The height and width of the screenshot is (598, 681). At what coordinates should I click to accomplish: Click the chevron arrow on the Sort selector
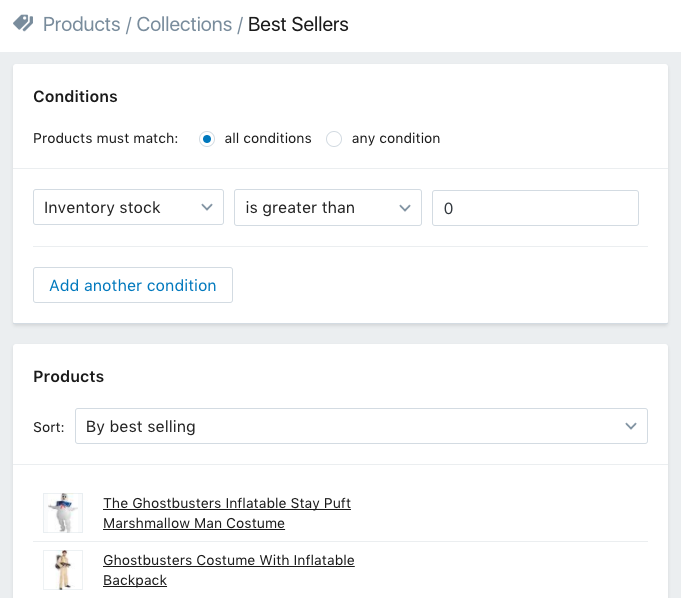[631, 426]
